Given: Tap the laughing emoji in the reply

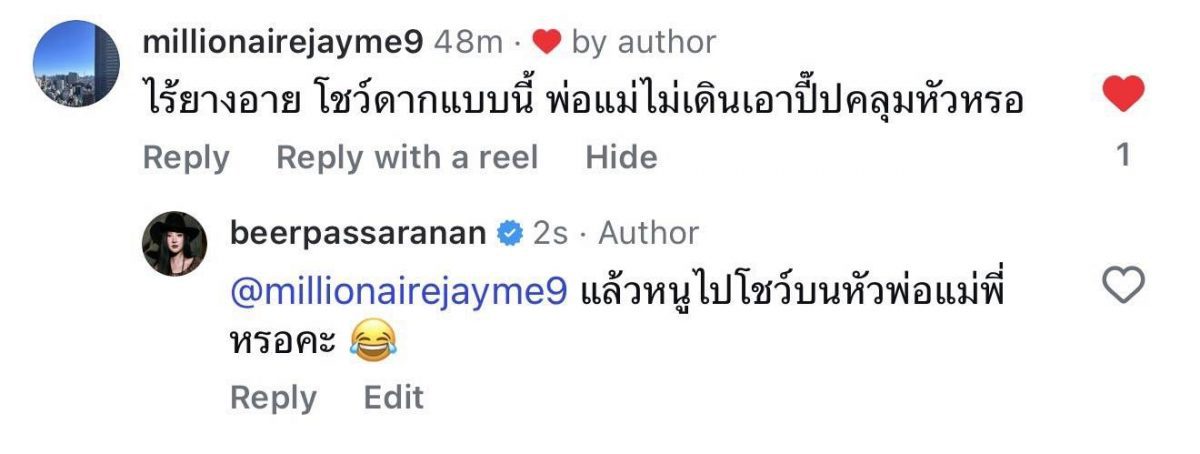Looking at the screenshot, I should click(375, 344).
